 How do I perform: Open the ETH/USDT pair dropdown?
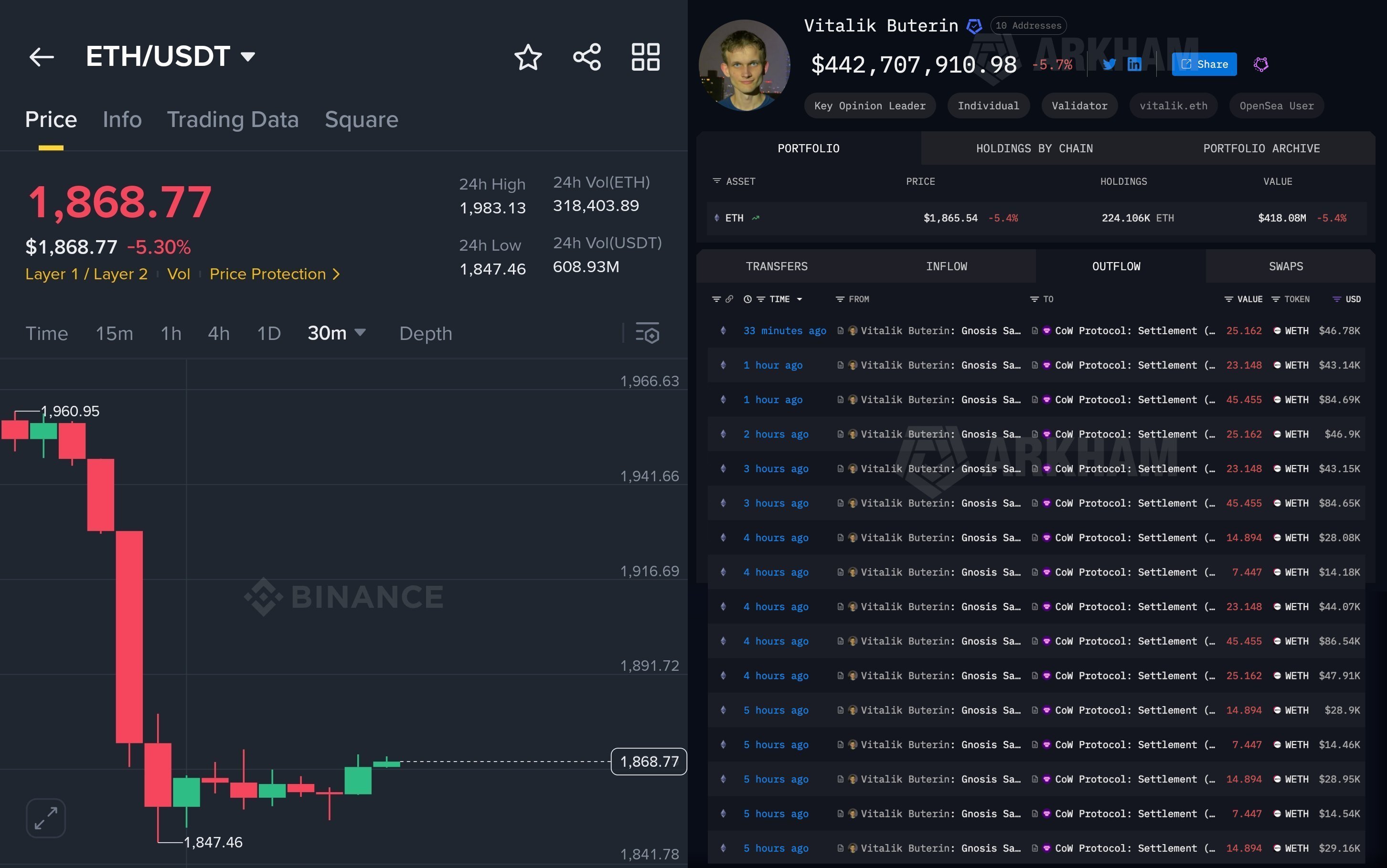click(248, 56)
